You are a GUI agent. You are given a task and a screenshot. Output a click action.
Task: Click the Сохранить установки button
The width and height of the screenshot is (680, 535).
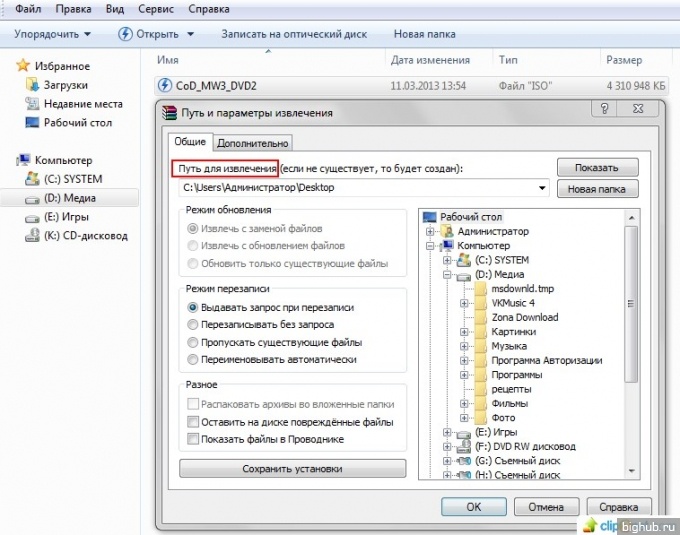[x=293, y=468]
